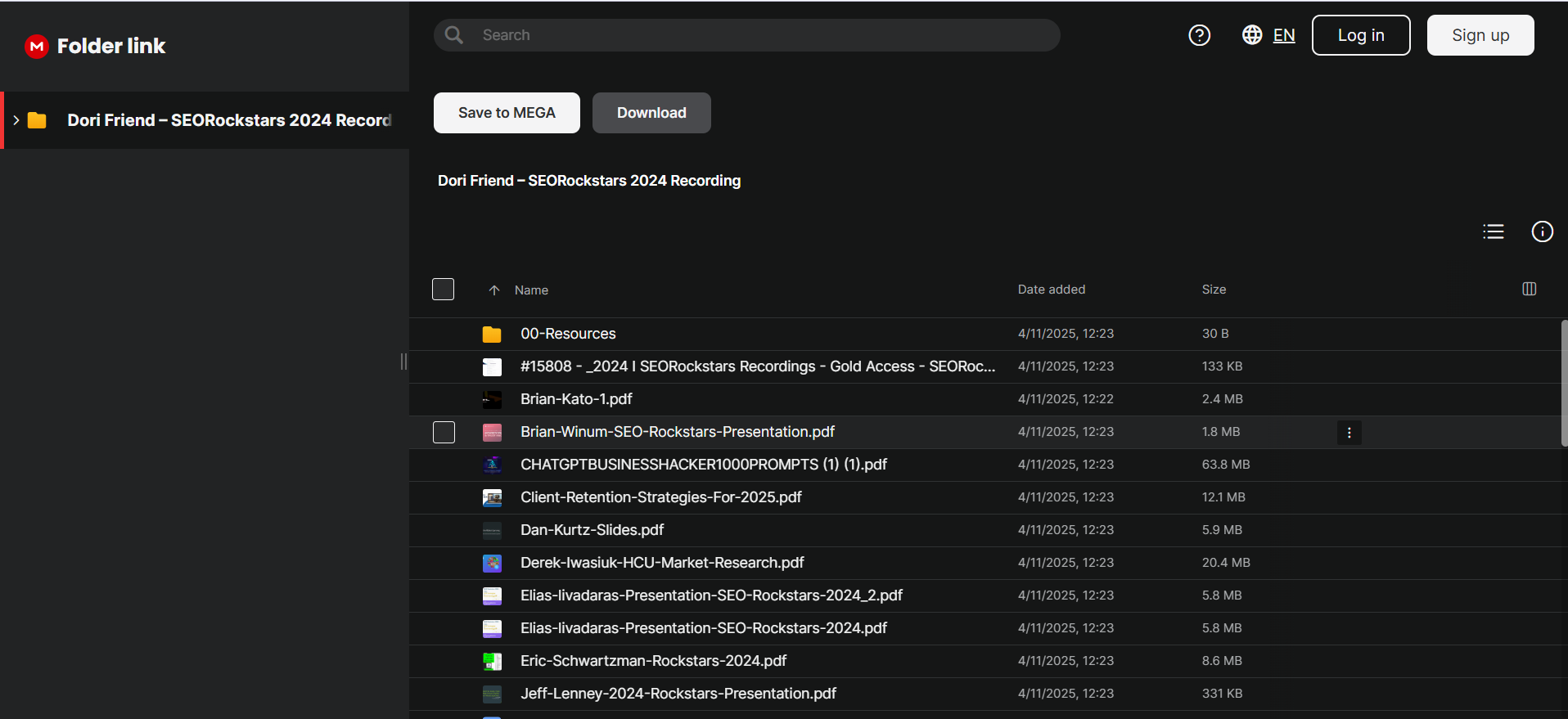The image size is (1568, 719).
Task: Click the CHATGPTBUSINESSHACKER pdf file icon
Action: [492, 465]
